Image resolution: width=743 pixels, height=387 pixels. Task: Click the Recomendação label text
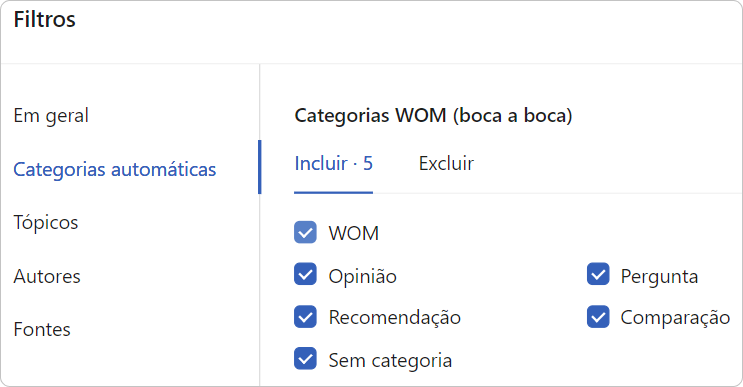(395, 318)
